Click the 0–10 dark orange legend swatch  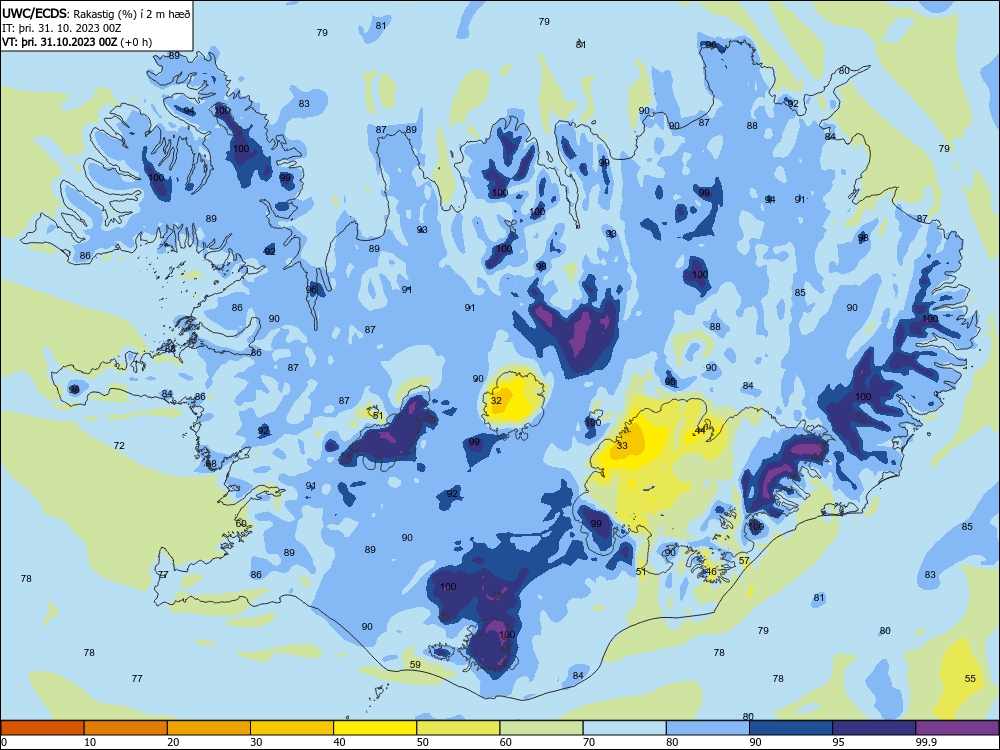click(42, 728)
